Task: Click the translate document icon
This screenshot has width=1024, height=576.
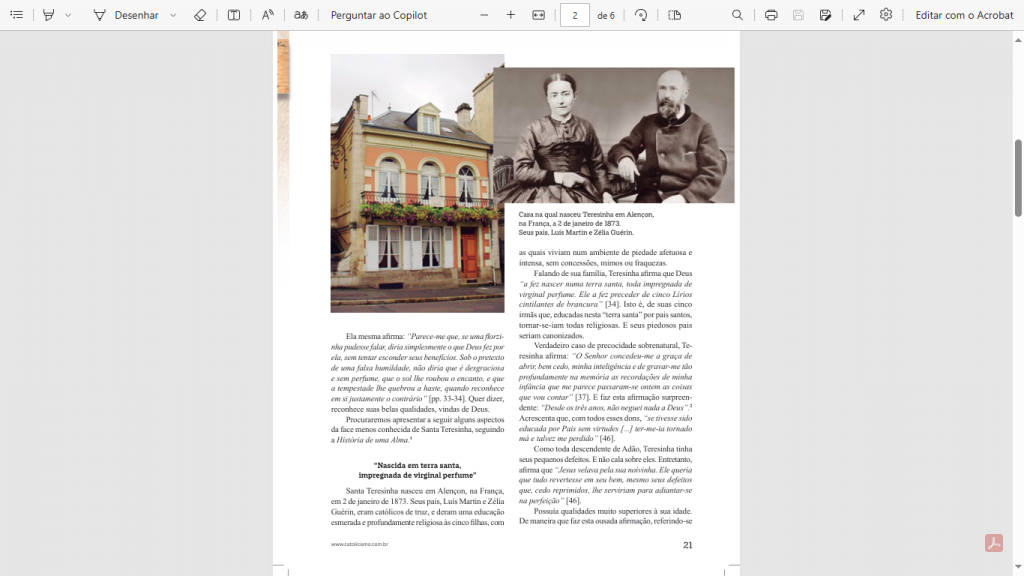Action: (x=301, y=15)
